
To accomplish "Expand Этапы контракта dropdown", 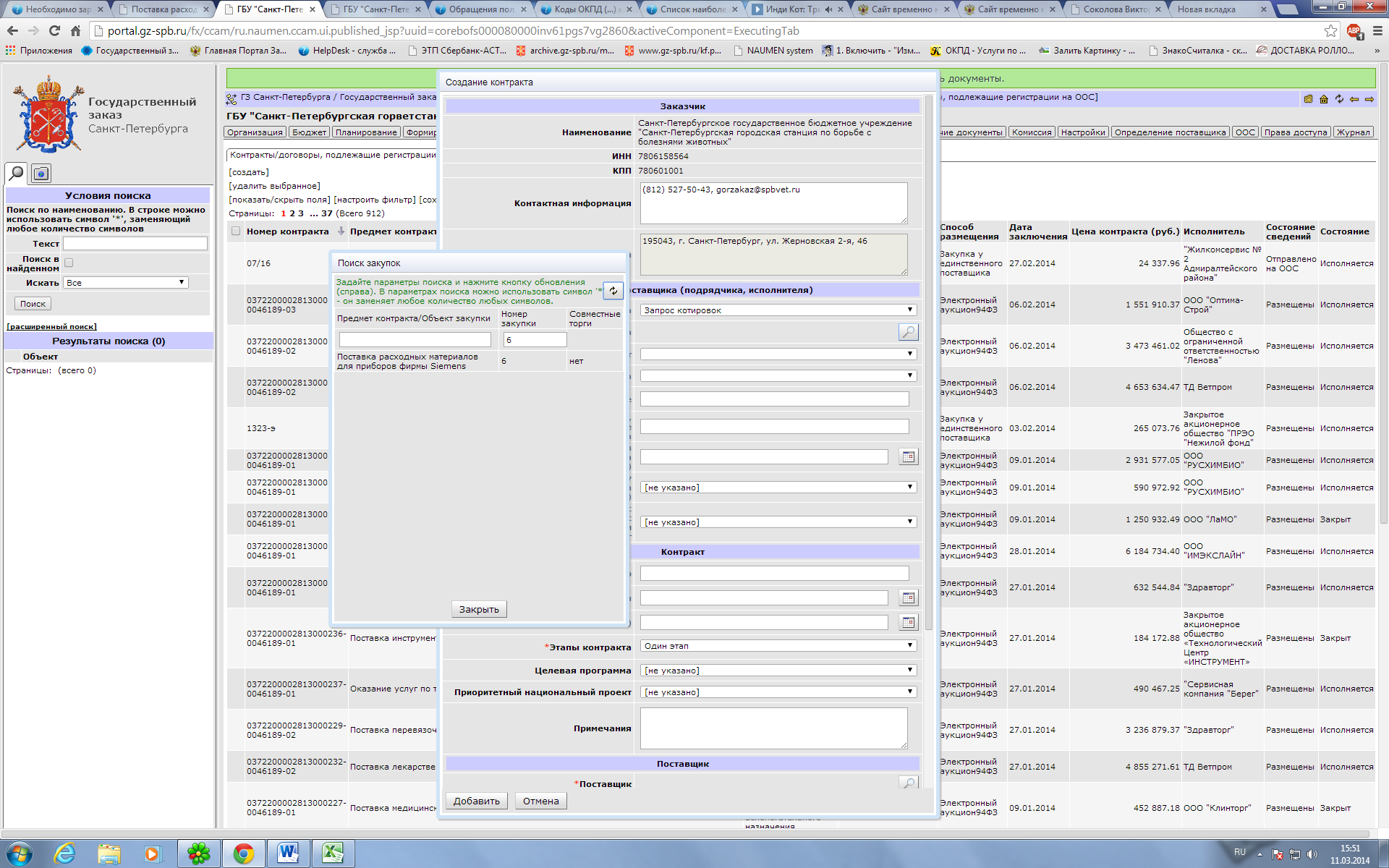I will click(x=778, y=646).
